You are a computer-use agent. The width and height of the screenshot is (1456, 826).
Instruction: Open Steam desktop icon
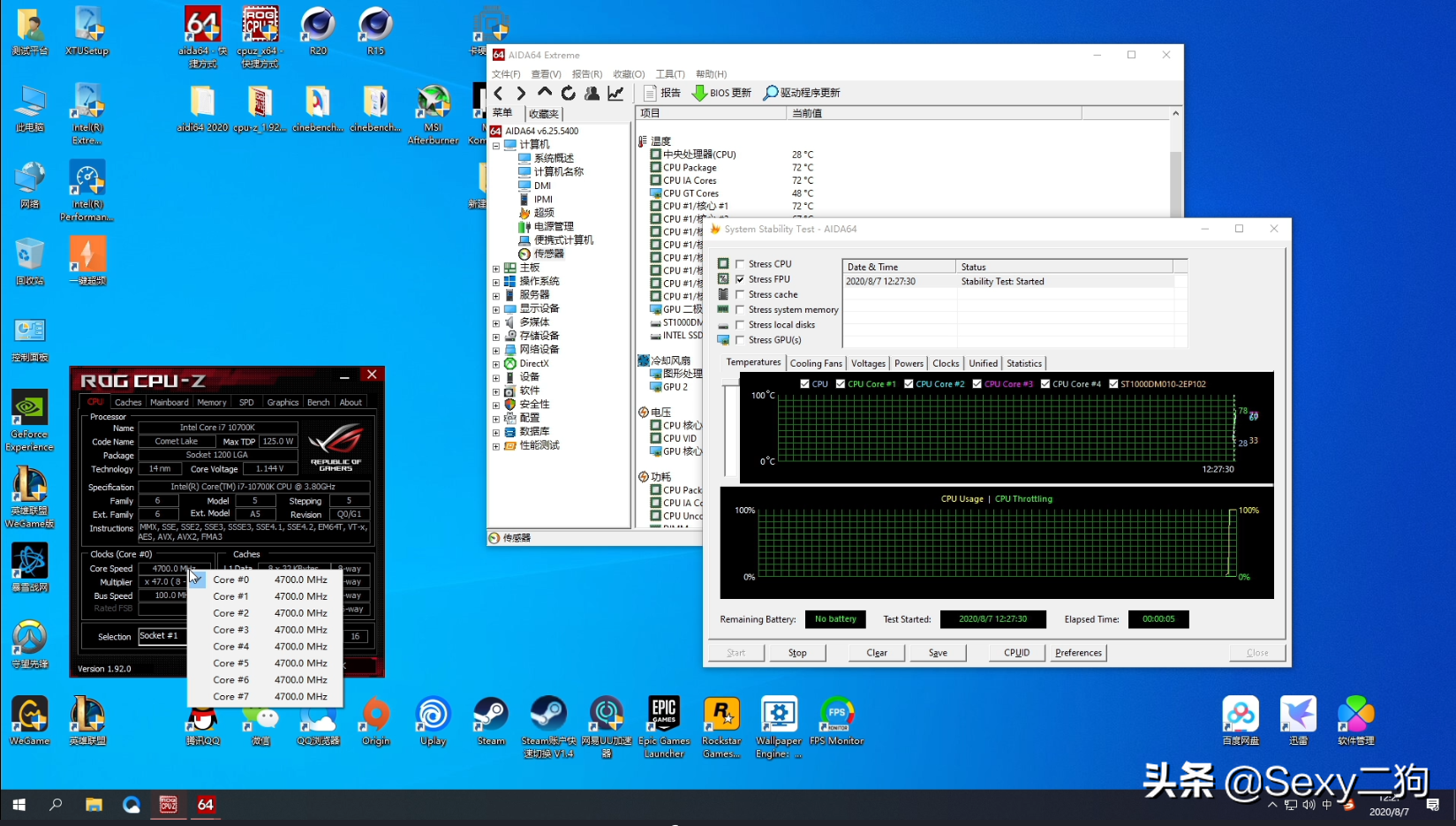491,721
